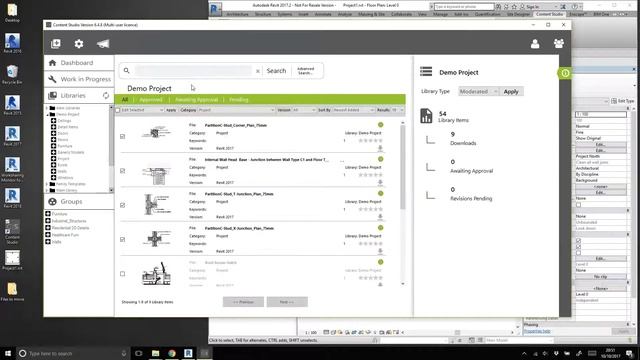
Task: Click Apply next to Edit Selected
Action: click(x=171, y=110)
